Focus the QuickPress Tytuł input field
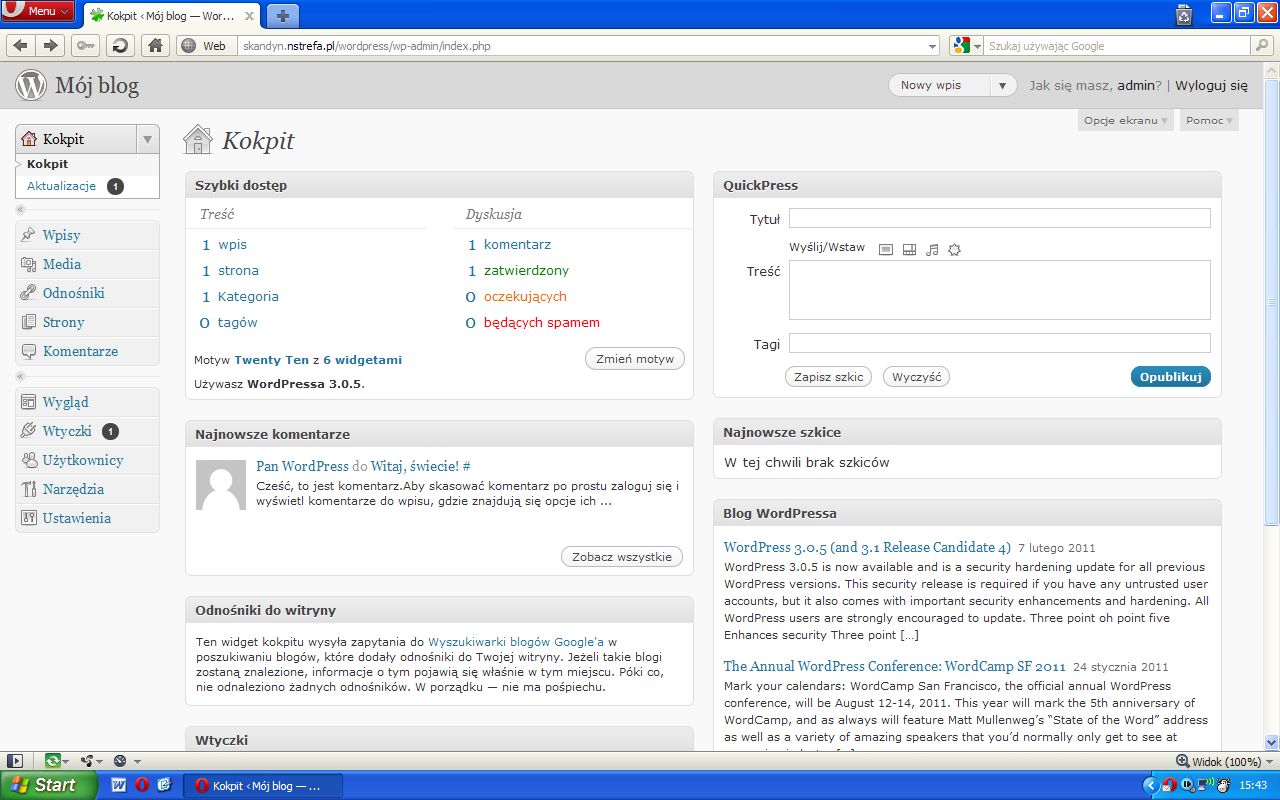 tap(1000, 218)
